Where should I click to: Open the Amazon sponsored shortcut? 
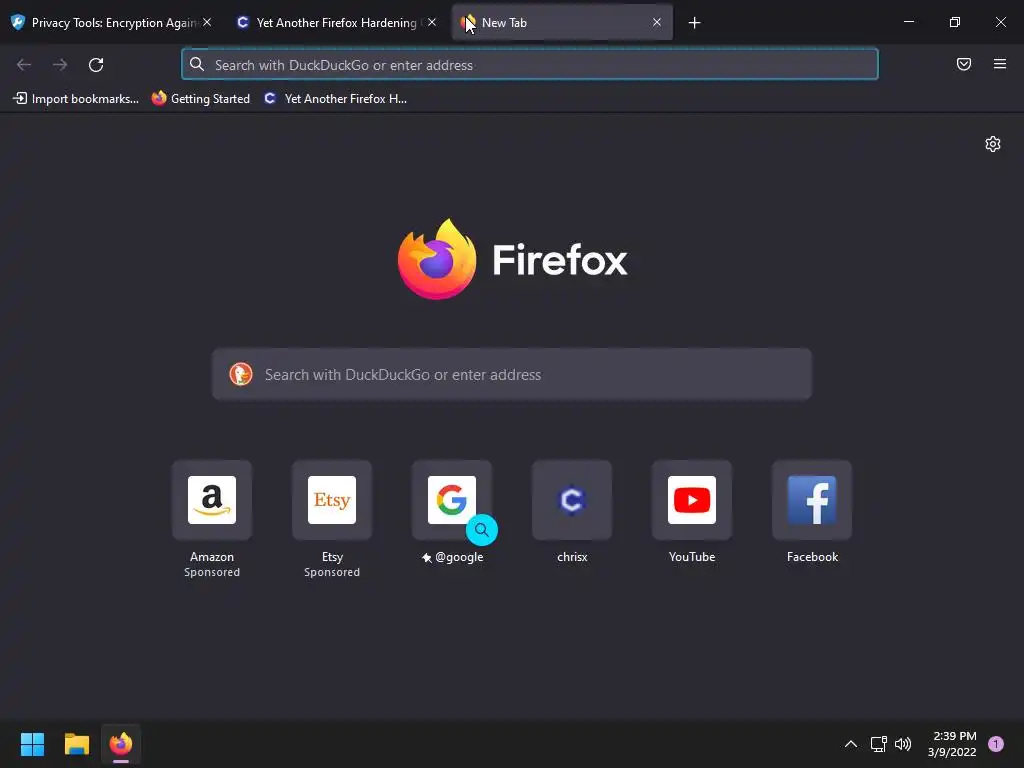click(x=212, y=500)
